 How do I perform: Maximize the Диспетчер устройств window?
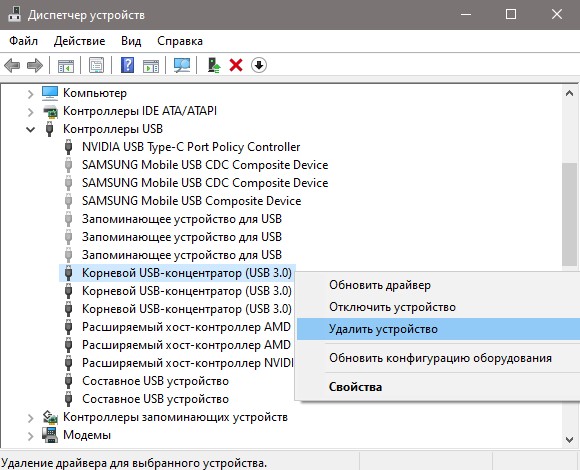511,14
